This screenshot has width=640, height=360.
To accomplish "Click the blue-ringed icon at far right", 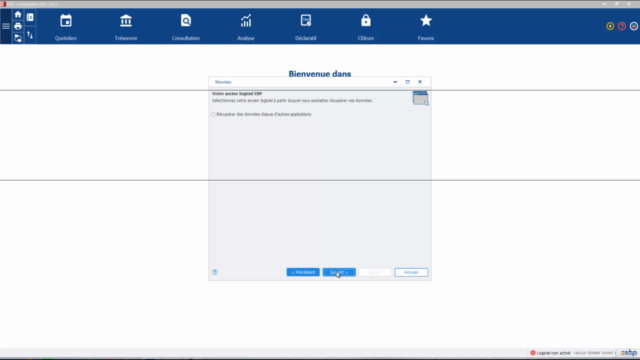I will 634,26.
